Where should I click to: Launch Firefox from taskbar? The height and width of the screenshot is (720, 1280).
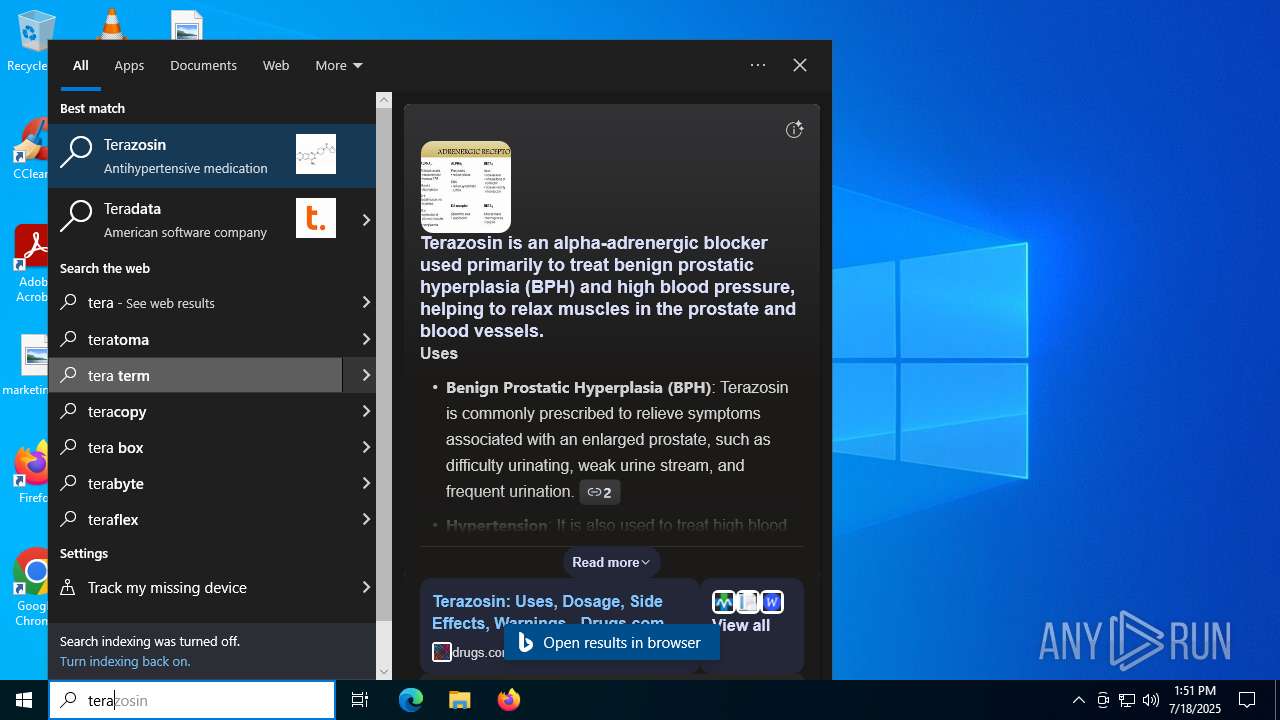pyautogui.click(x=508, y=700)
